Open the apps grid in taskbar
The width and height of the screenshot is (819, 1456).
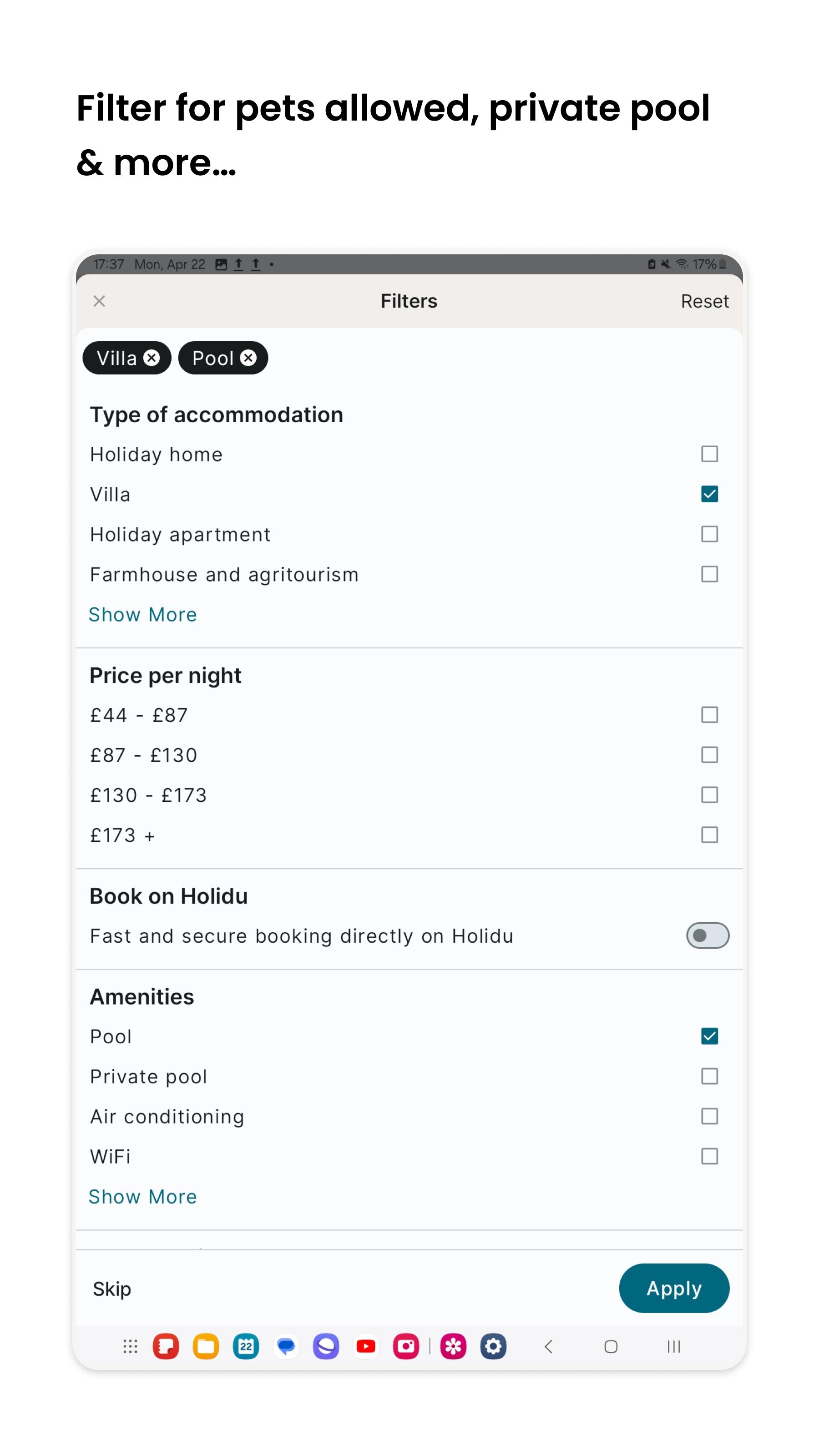tap(130, 1346)
